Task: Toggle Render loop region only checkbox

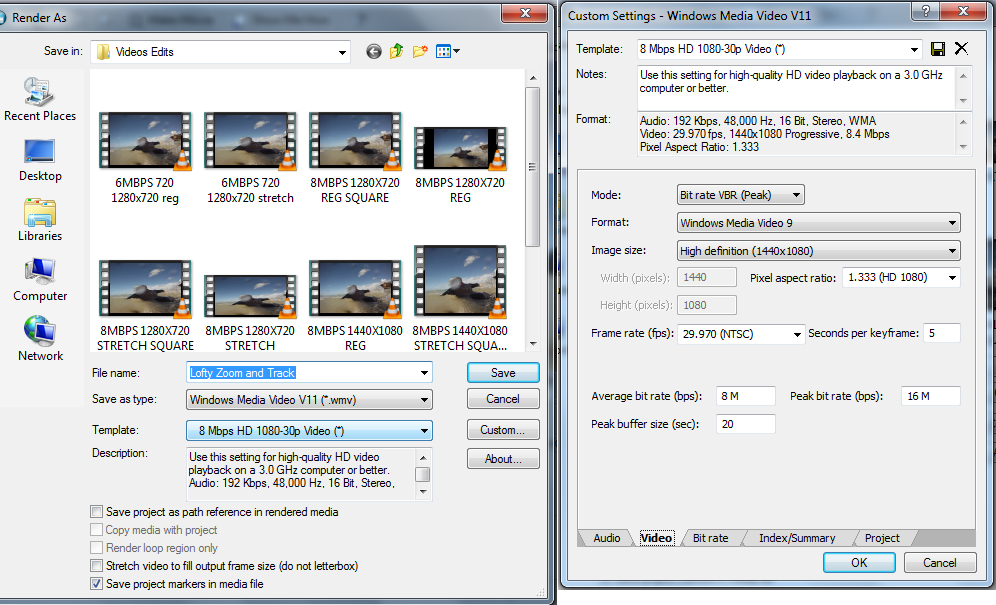Action: [97, 547]
